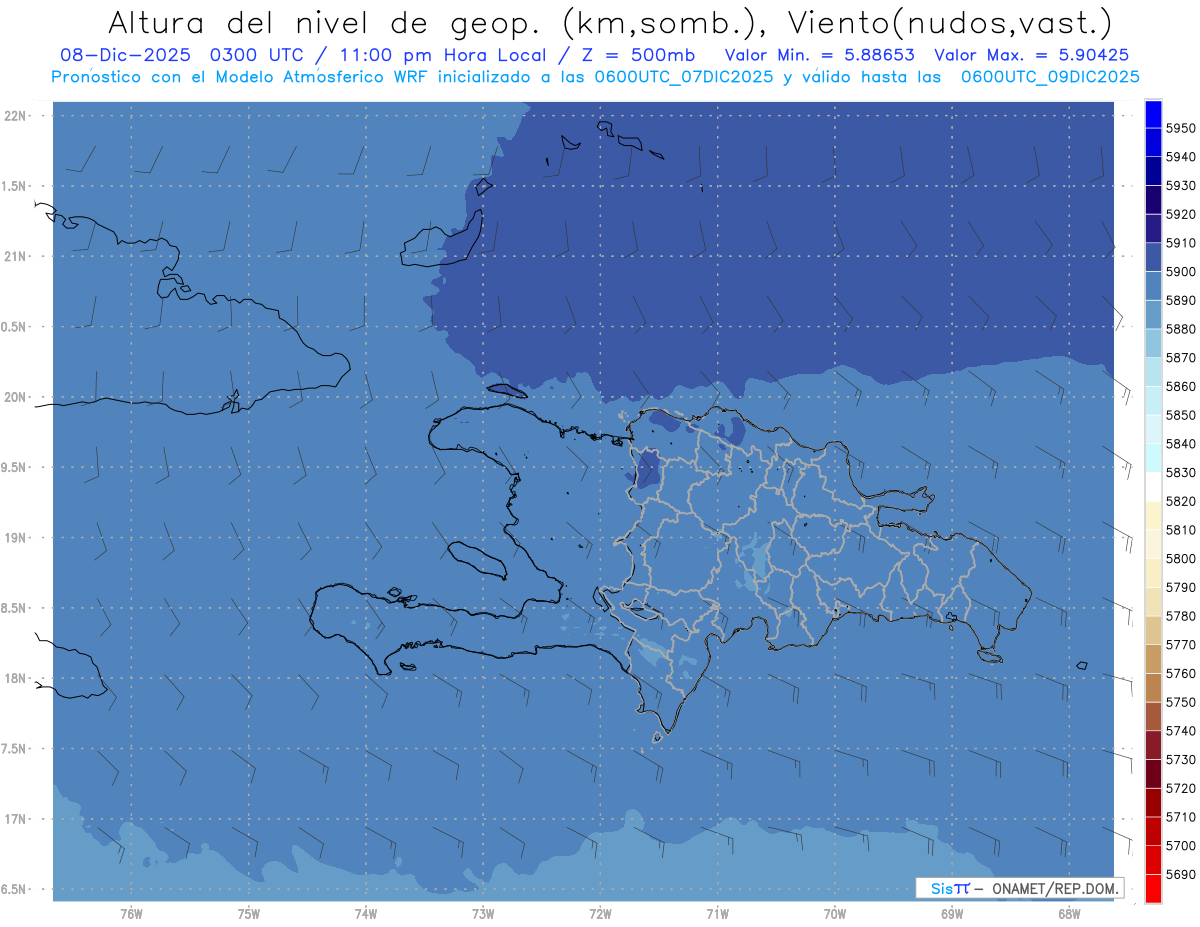The width and height of the screenshot is (1200, 927).
Task: Click the '11:00 pm Hora Local' text
Action: 441,55
